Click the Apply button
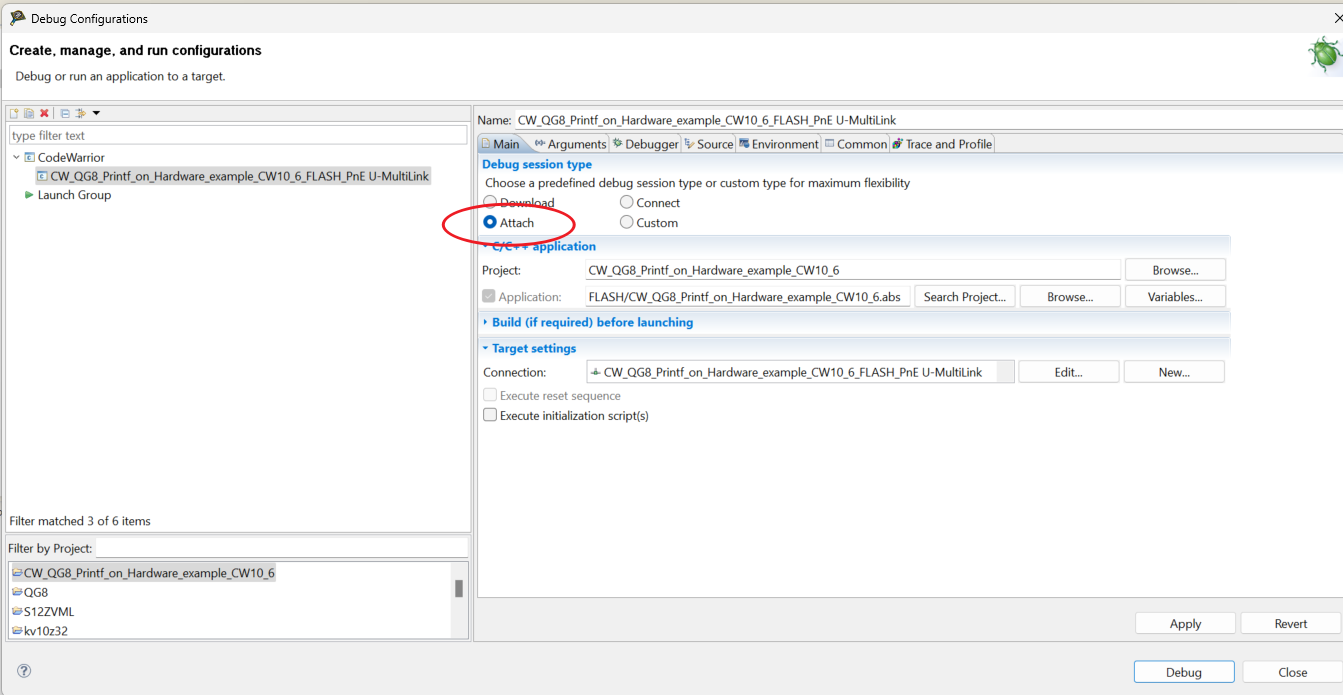1343x695 pixels. pyautogui.click(x=1185, y=623)
